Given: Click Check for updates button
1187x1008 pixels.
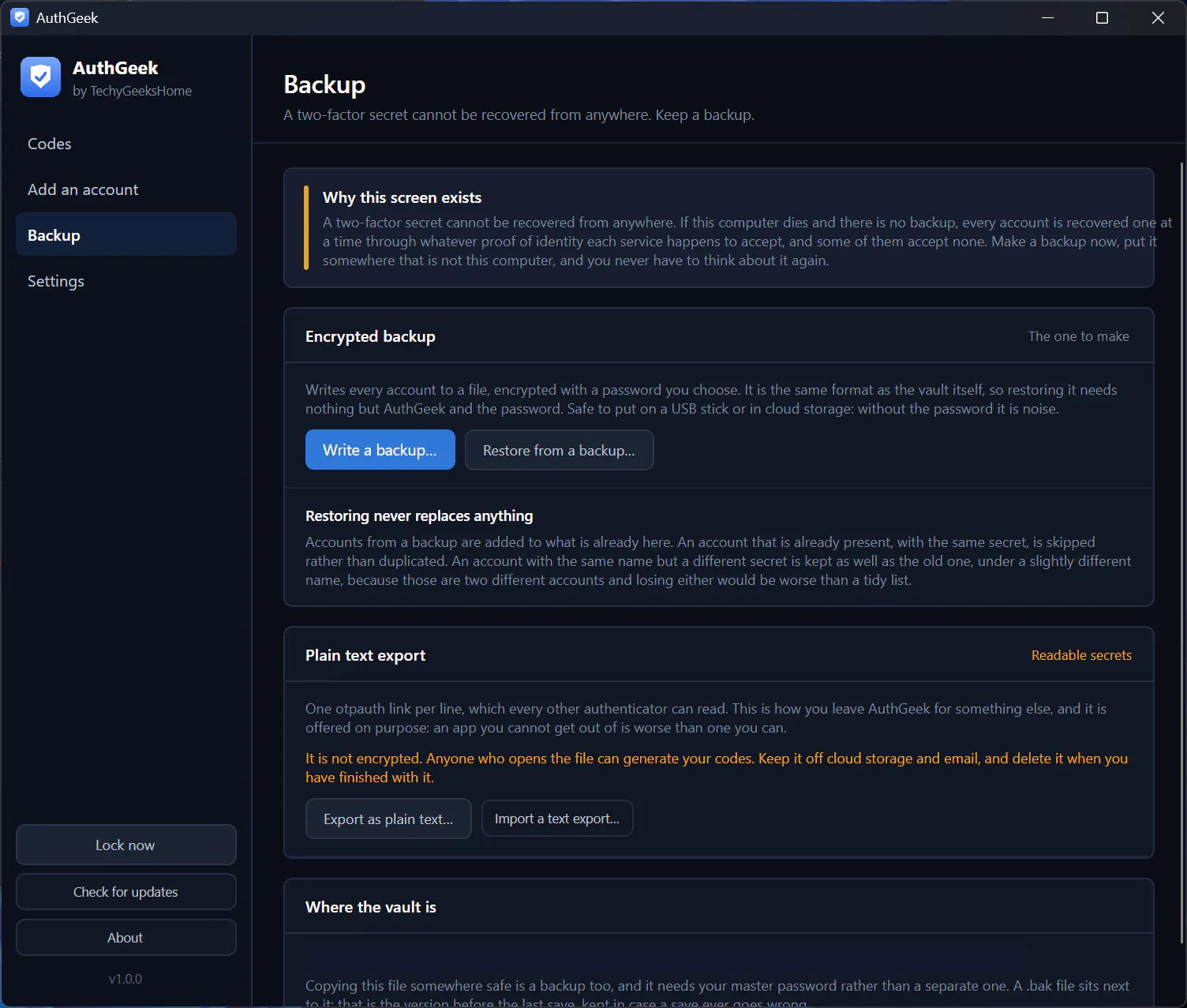Looking at the screenshot, I should coord(126,891).
